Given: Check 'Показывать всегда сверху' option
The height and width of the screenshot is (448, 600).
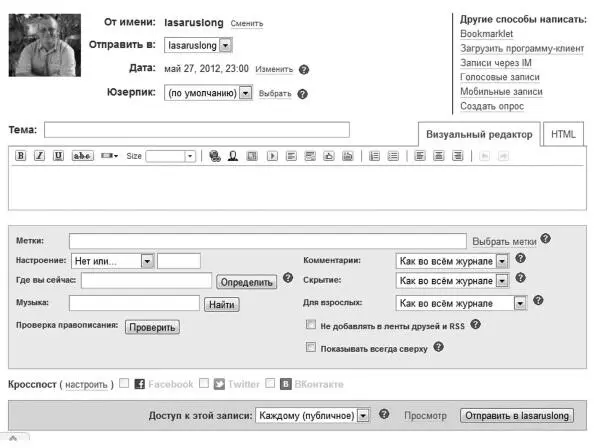Looking at the screenshot, I should [x=311, y=348].
